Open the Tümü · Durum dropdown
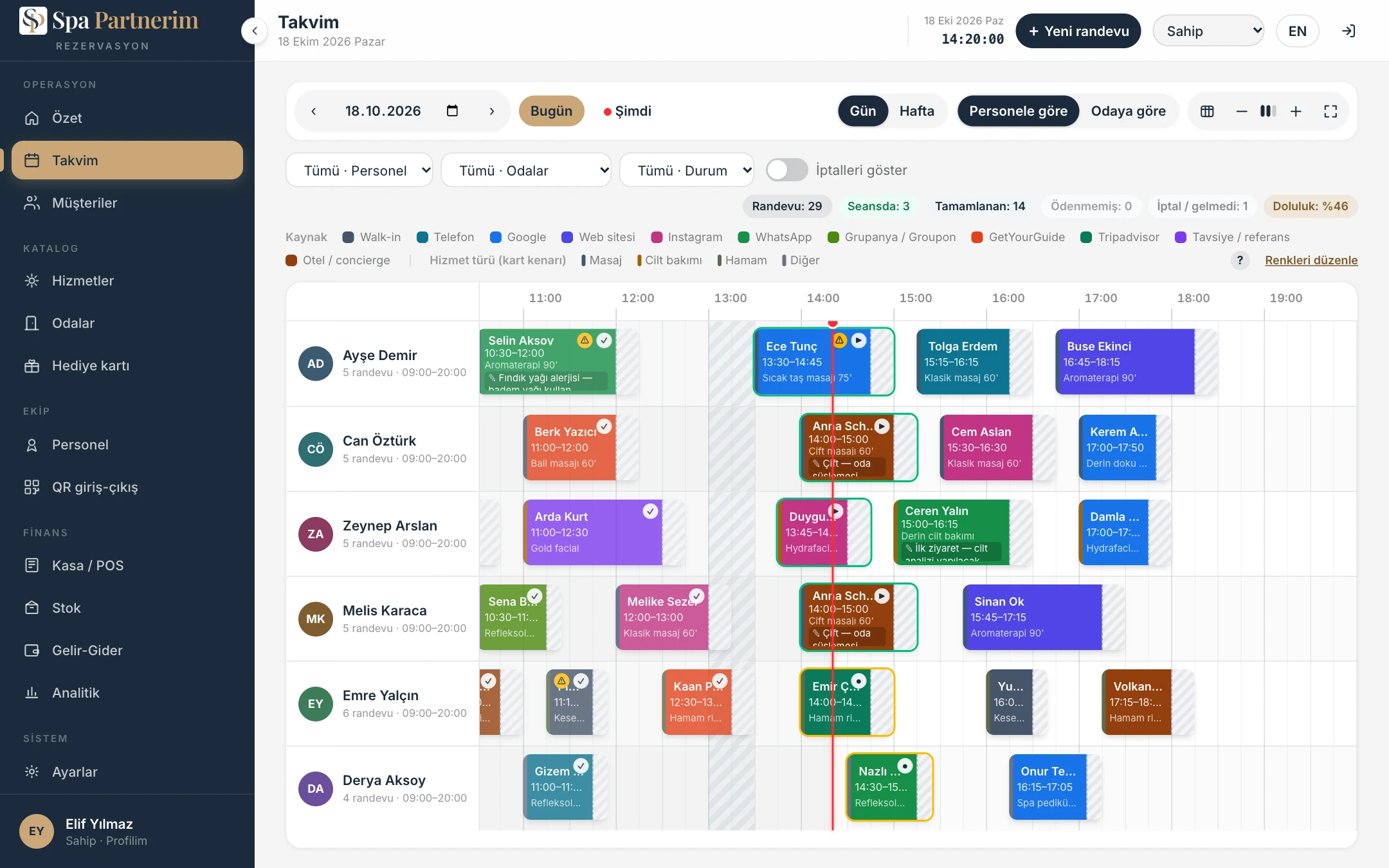The height and width of the screenshot is (868, 1389). 687,170
